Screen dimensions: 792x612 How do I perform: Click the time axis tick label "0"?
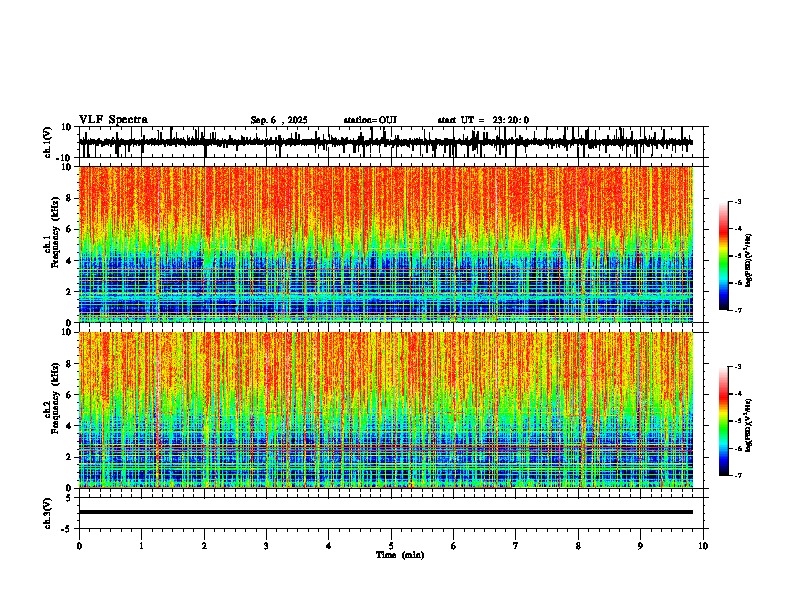[x=79, y=546]
